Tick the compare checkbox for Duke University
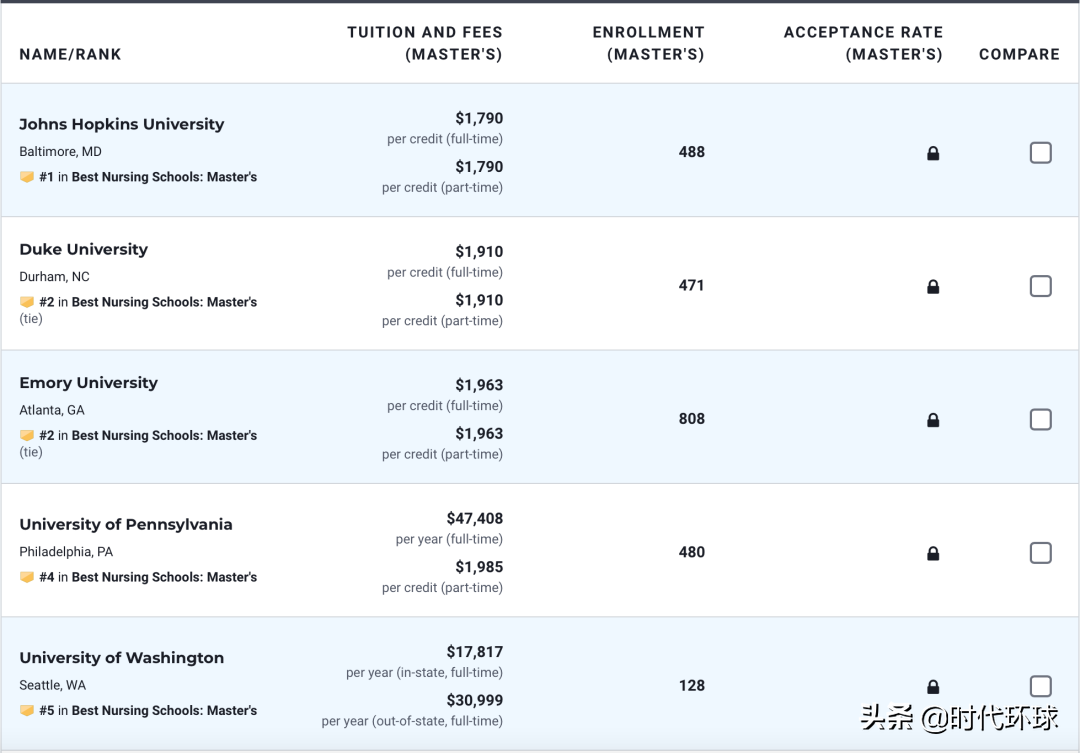Screen dimensions: 1080x753 click(1040, 286)
